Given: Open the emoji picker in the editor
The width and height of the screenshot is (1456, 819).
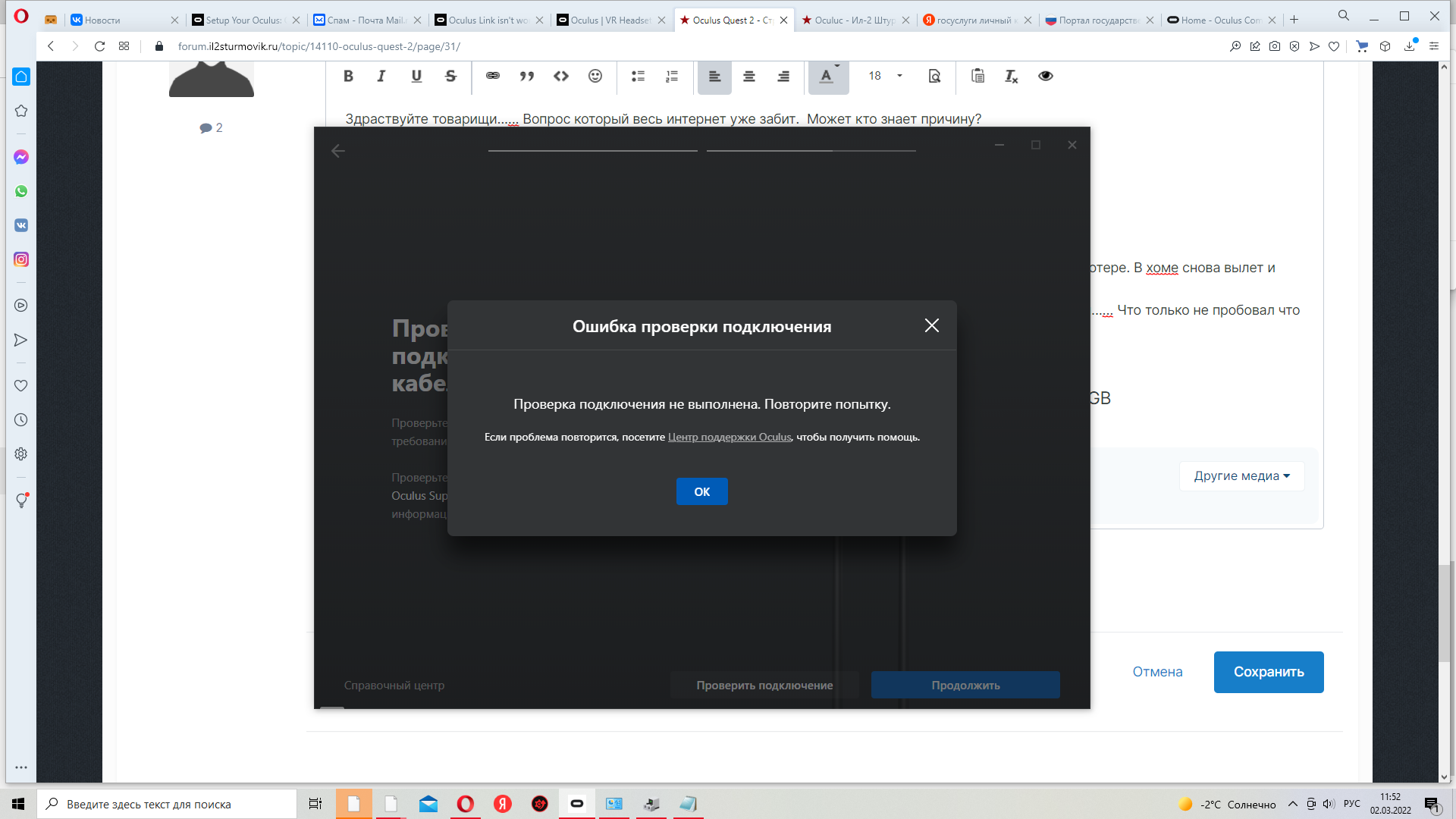Looking at the screenshot, I should [x=595, y=76].
